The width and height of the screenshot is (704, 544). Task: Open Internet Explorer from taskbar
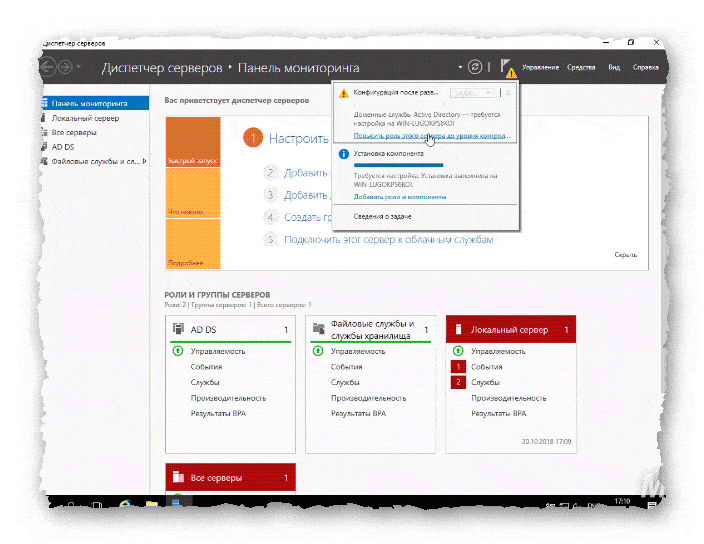click(125, 505)
